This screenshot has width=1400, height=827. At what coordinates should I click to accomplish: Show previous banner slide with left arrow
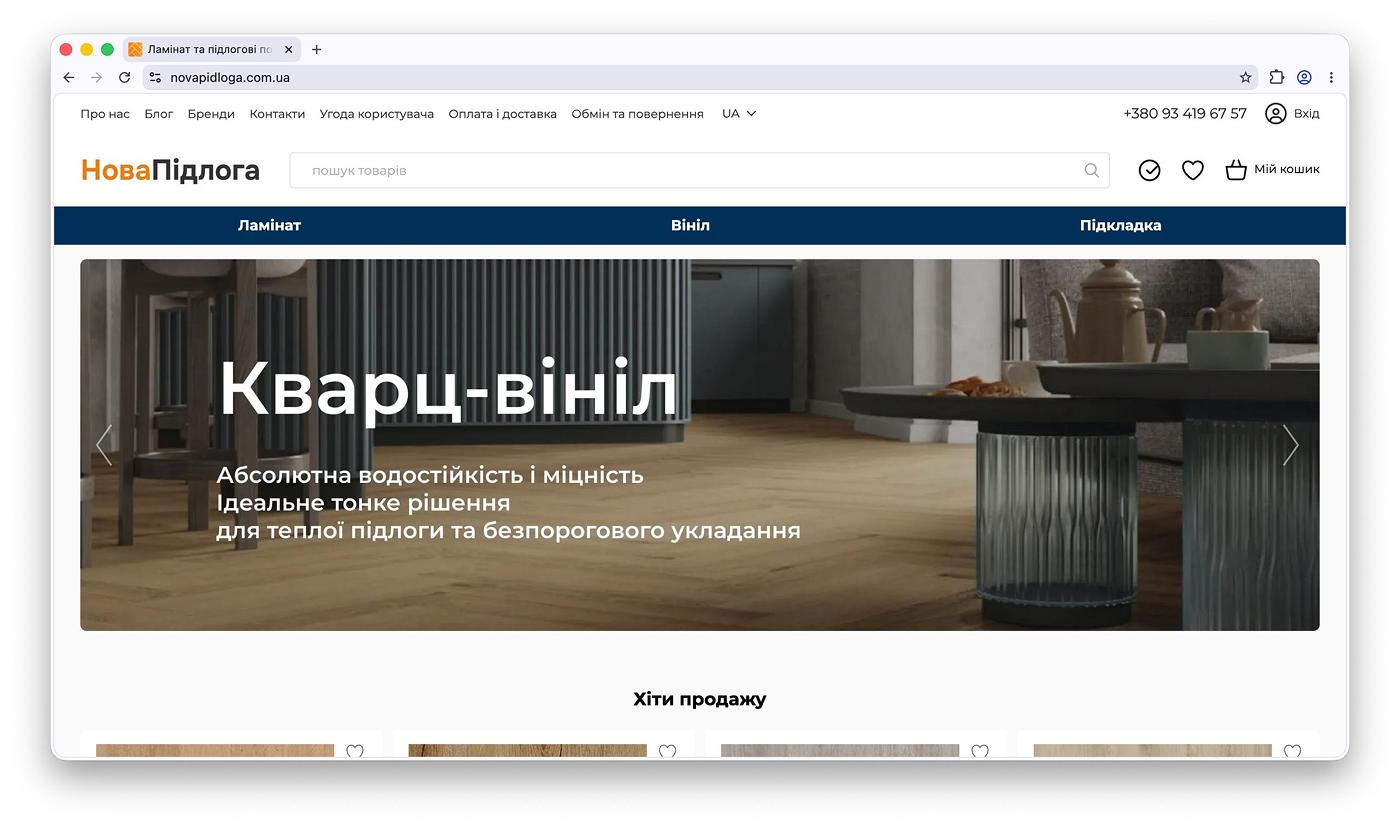point(104,445)
